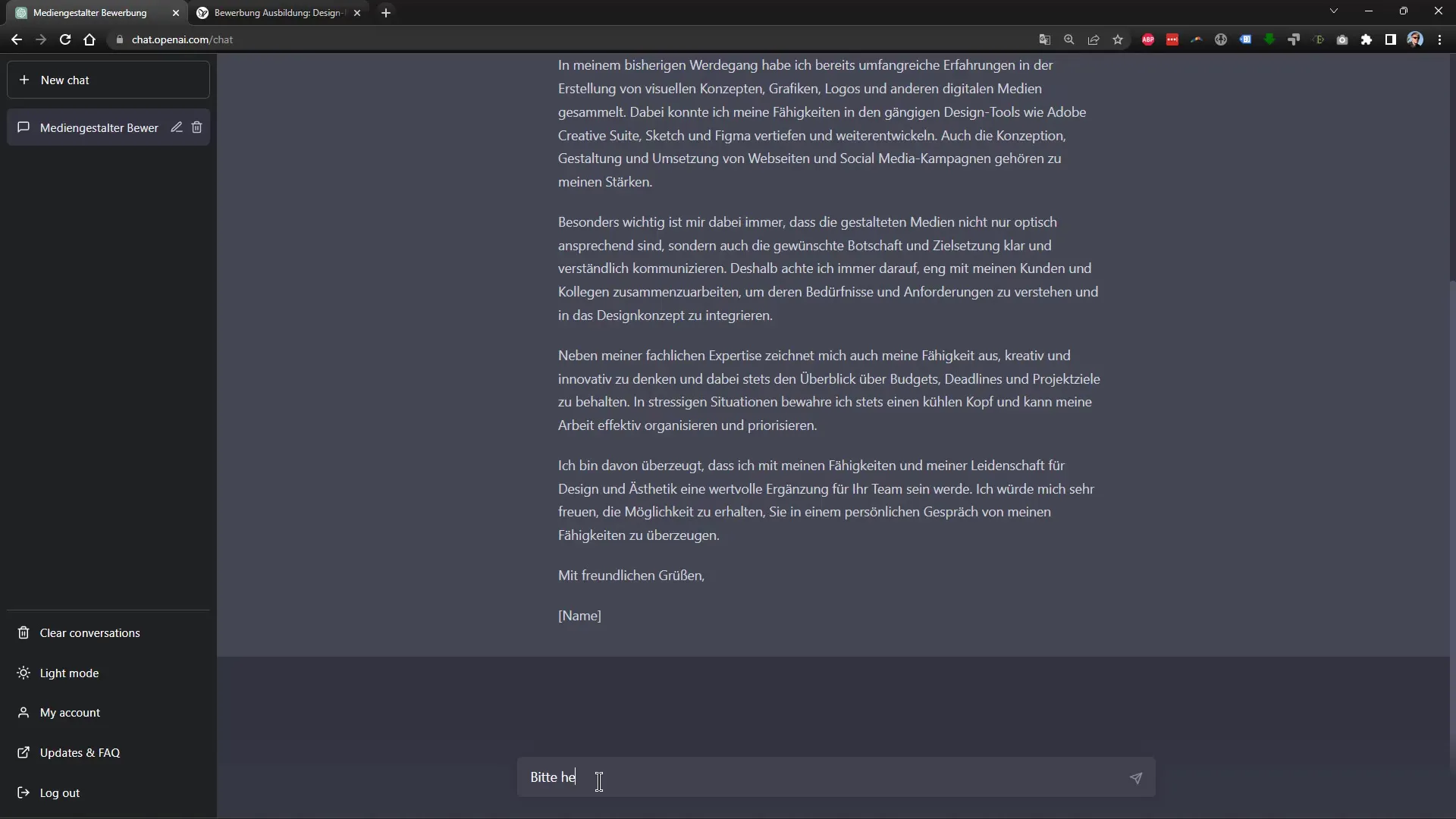The image size is (1456, 819).
Task: Open My account settings icon
Action: point(23,712)
